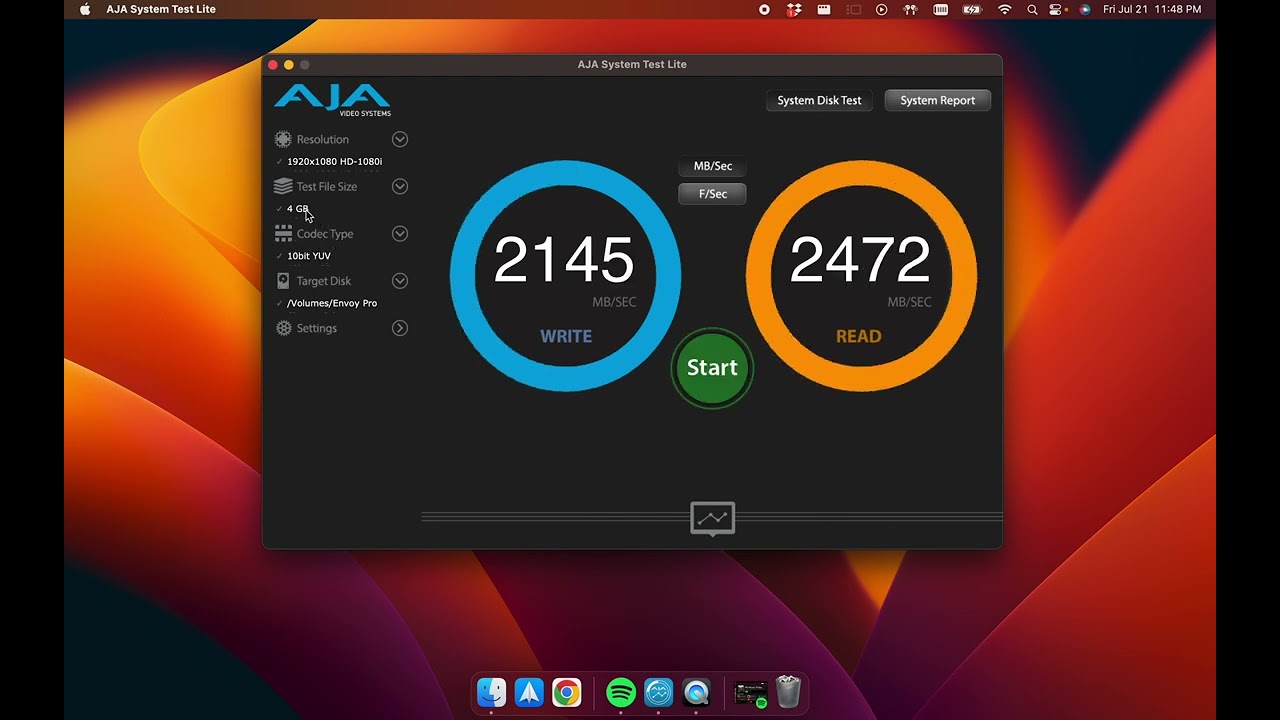Open Spotify from the dock
The image size is (1280, 720).
[621, 692]
